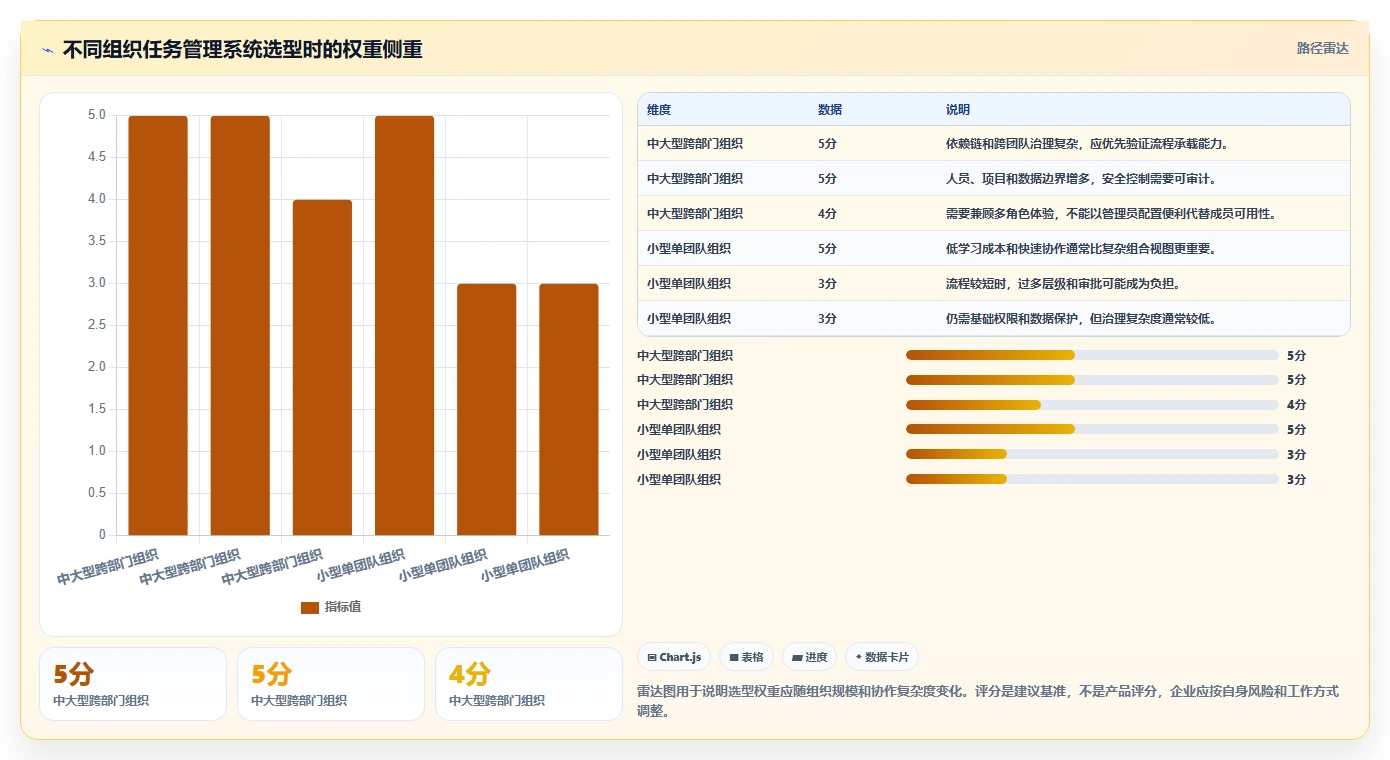Click the 4.5 y-axis label
Viewport: 1390px width, 760px height.
point(96,157)
